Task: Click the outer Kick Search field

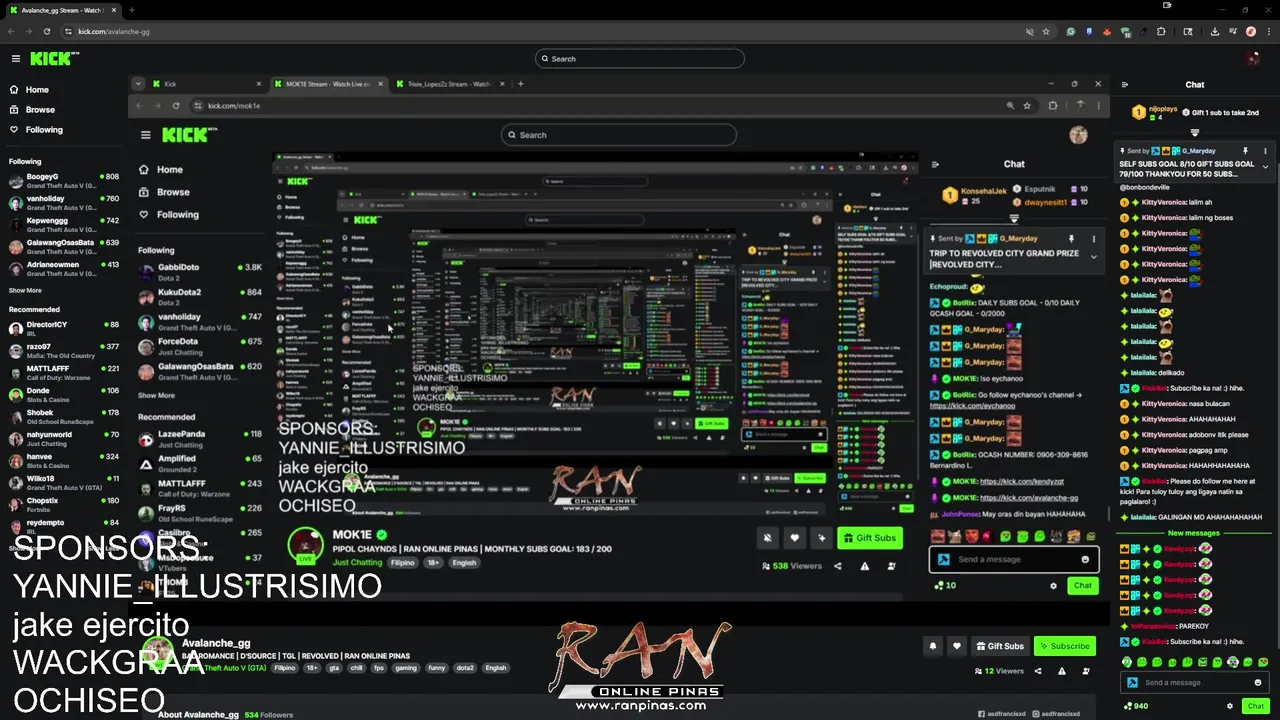Action: tap(640, 59)
